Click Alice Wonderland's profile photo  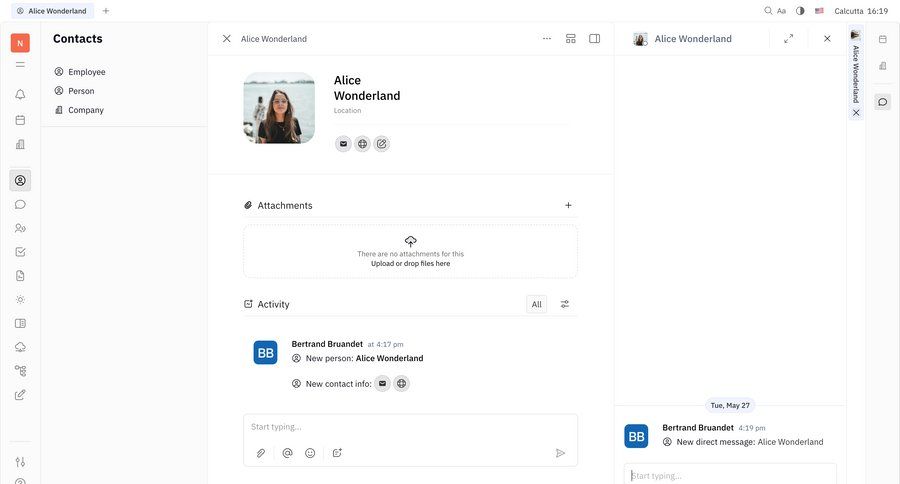point(280,108)
